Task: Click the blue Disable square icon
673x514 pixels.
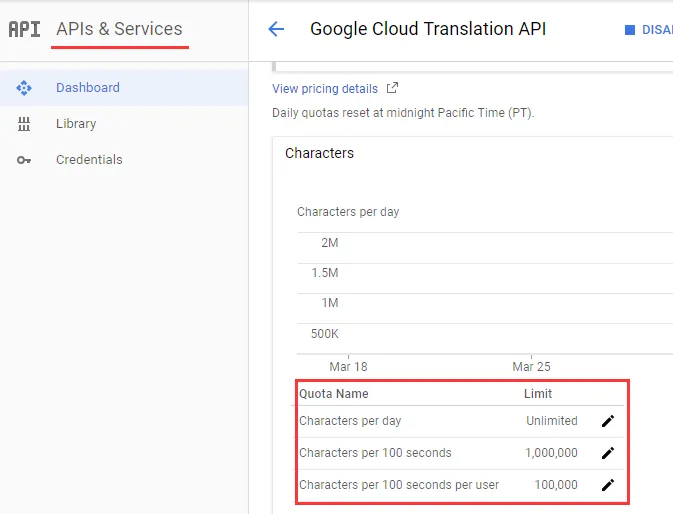Action: click(630, 30)
